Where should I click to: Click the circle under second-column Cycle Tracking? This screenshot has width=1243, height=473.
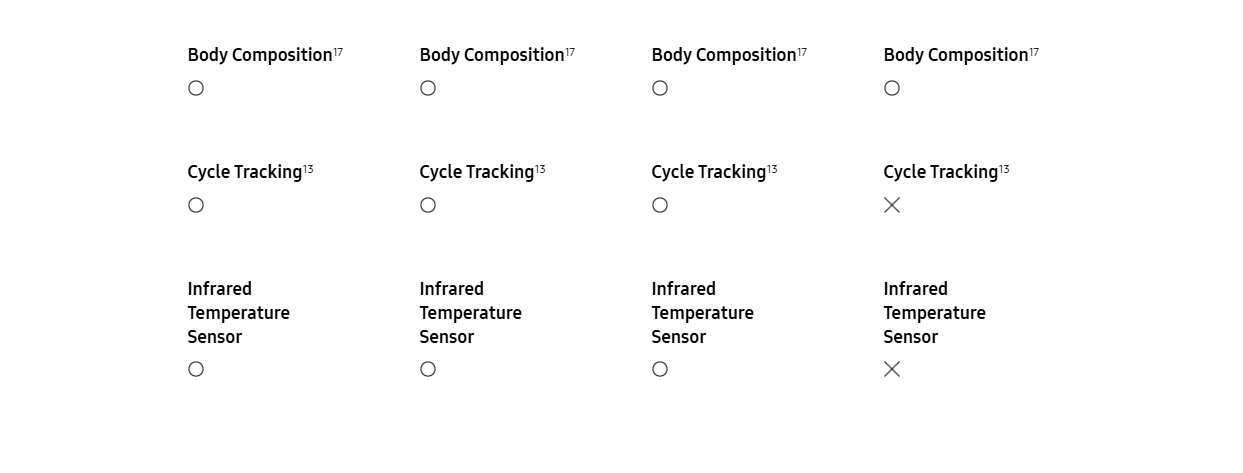[428, 205]
